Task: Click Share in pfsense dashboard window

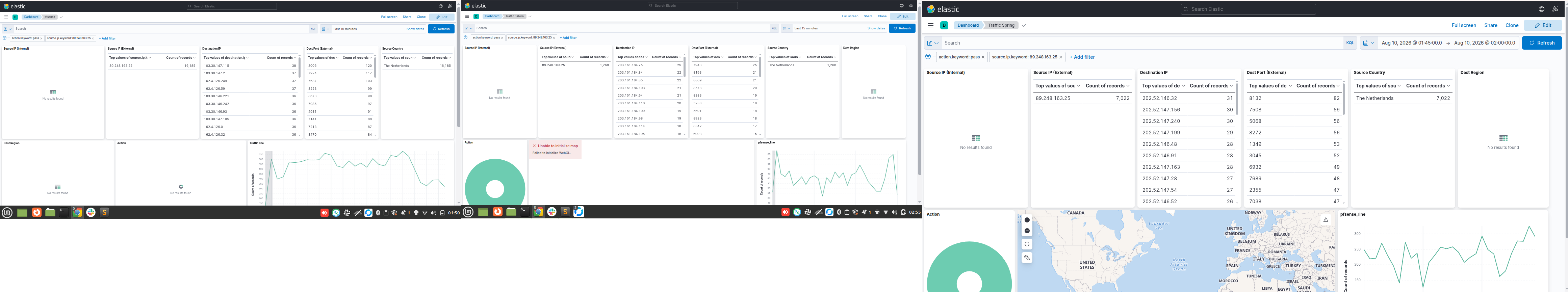Action: pyautogui.click(x=407, y=17)
